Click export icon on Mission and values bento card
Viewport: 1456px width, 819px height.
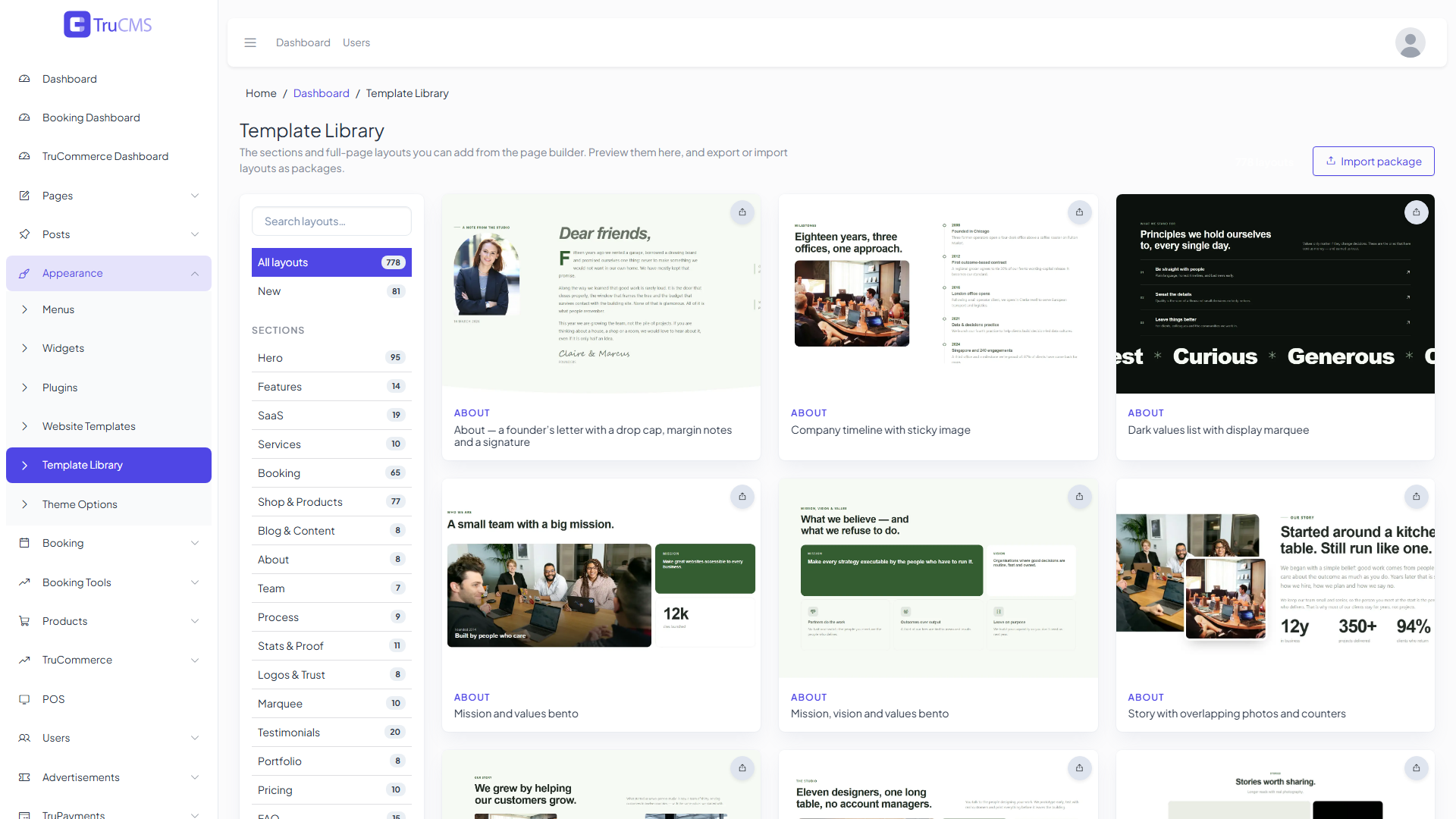pyautogui.click(x=742, y=497)
